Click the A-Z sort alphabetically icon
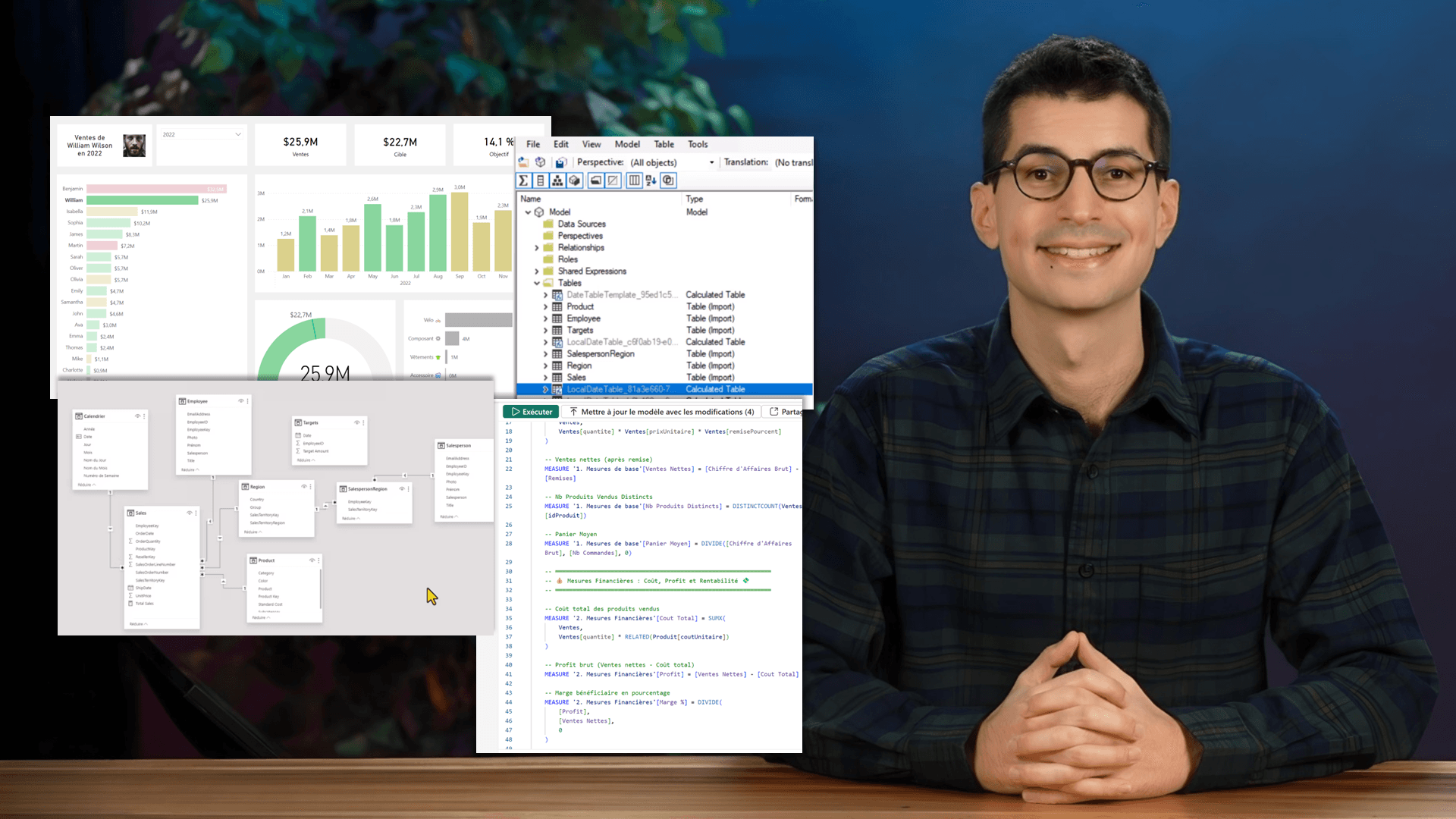1456x819 pixels. [x=651, y=180]
